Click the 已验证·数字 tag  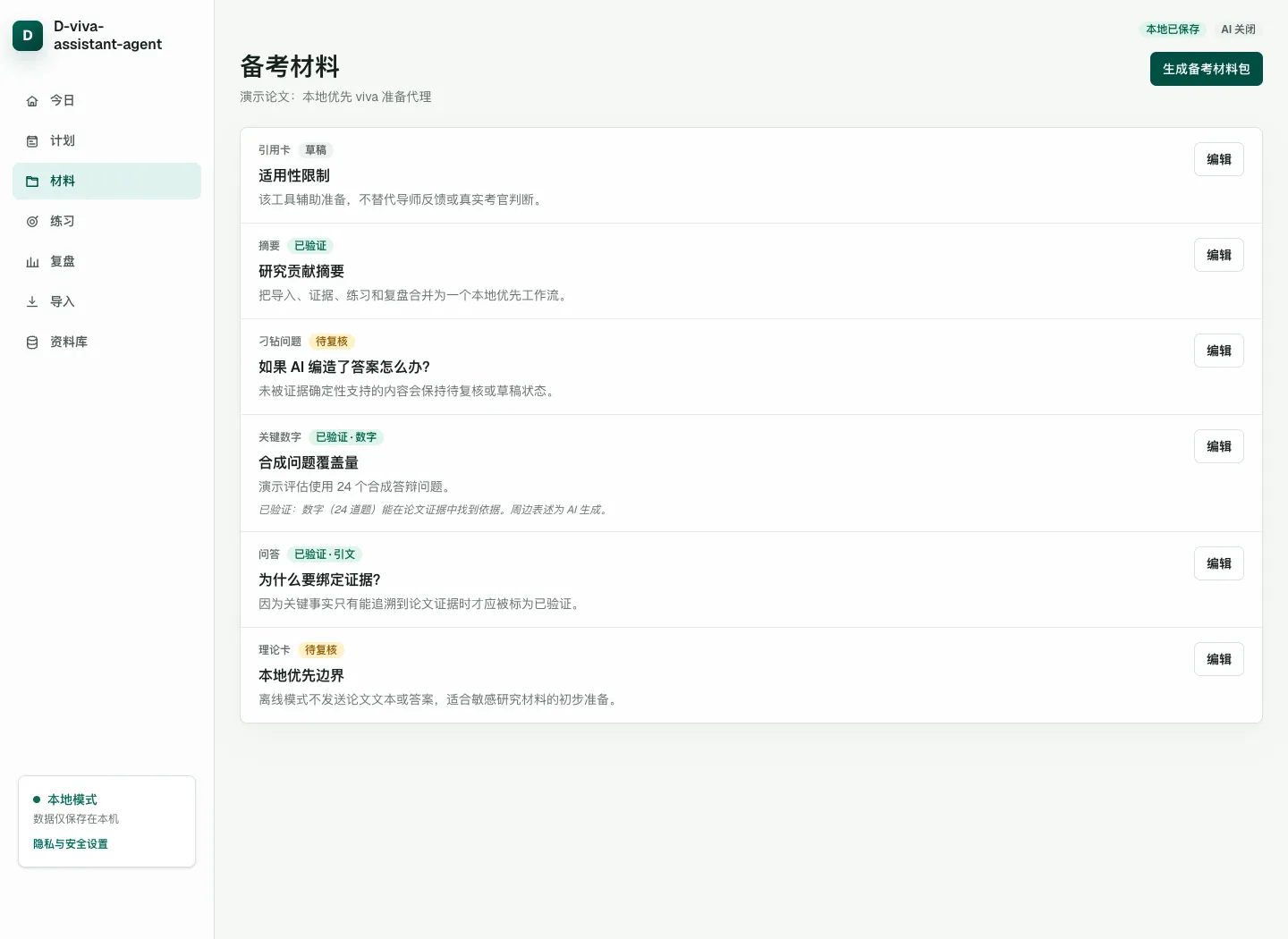(x=346, y=437)
